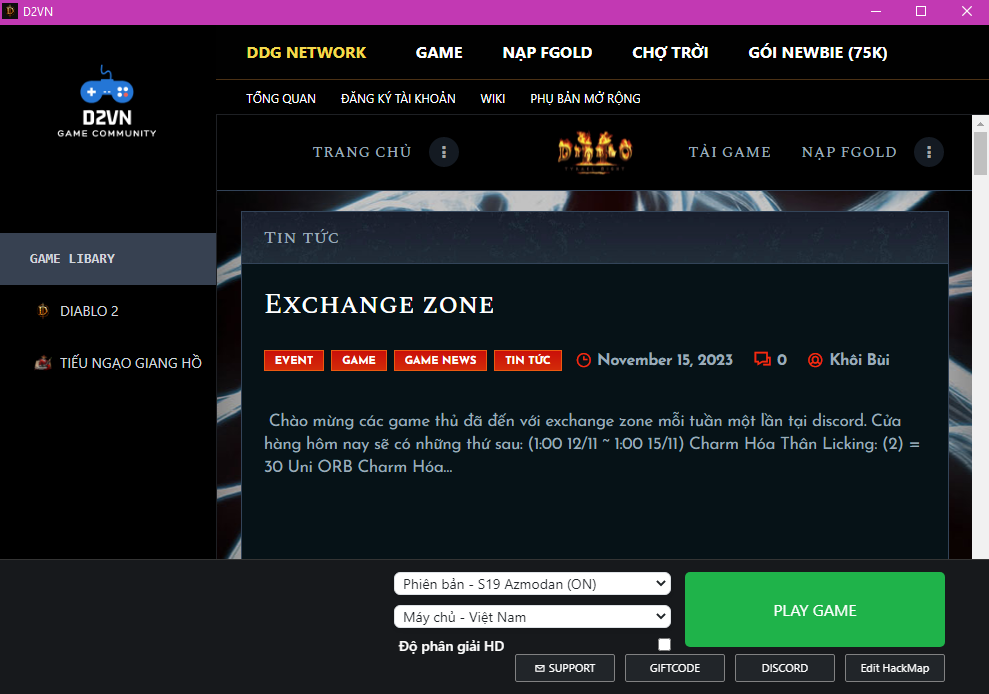Enable the Độ phân giải HD checkbox
Screen dimensions: 989x694
point(664,645)
